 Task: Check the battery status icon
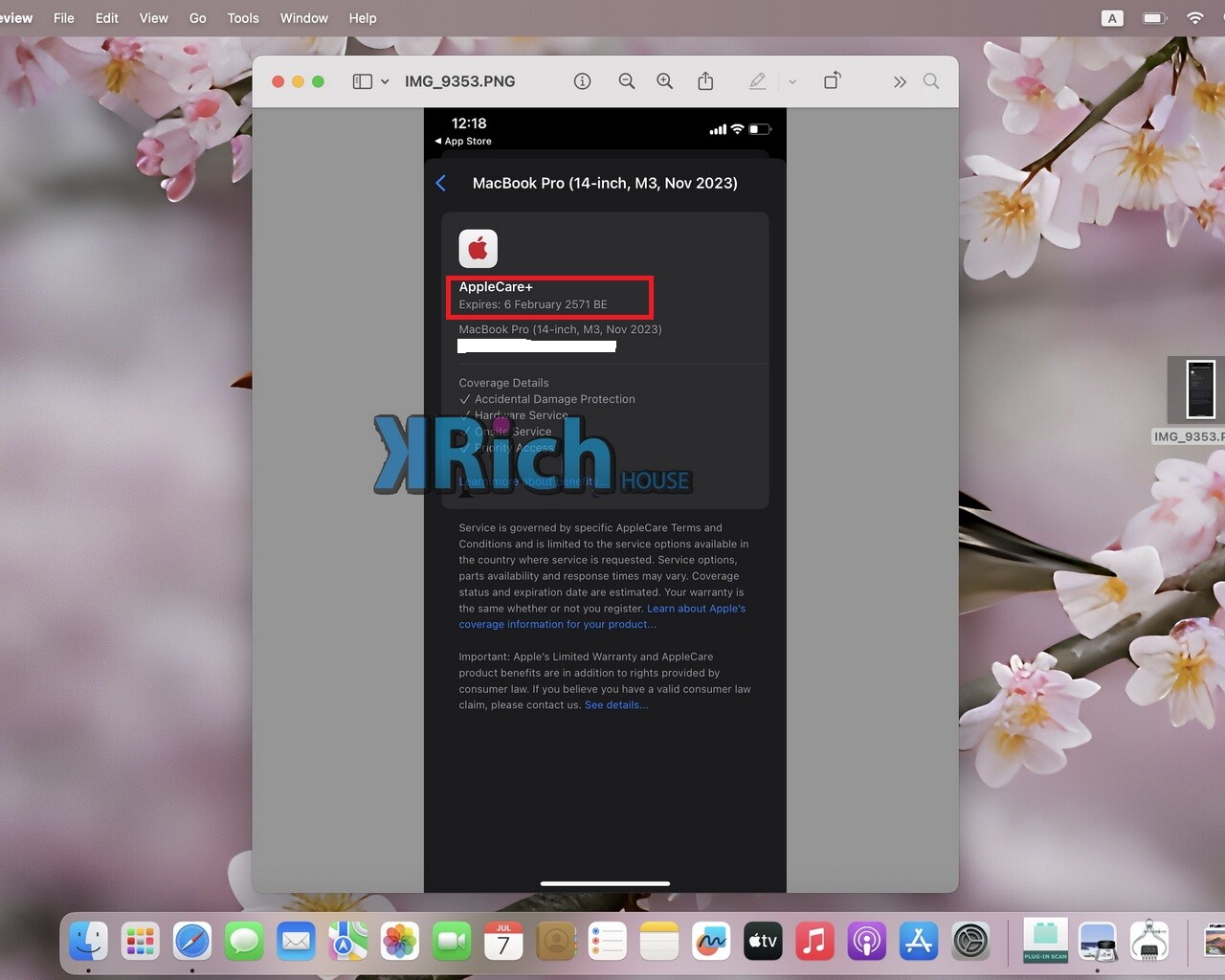pyautogui.click(x=1155, y=18)
